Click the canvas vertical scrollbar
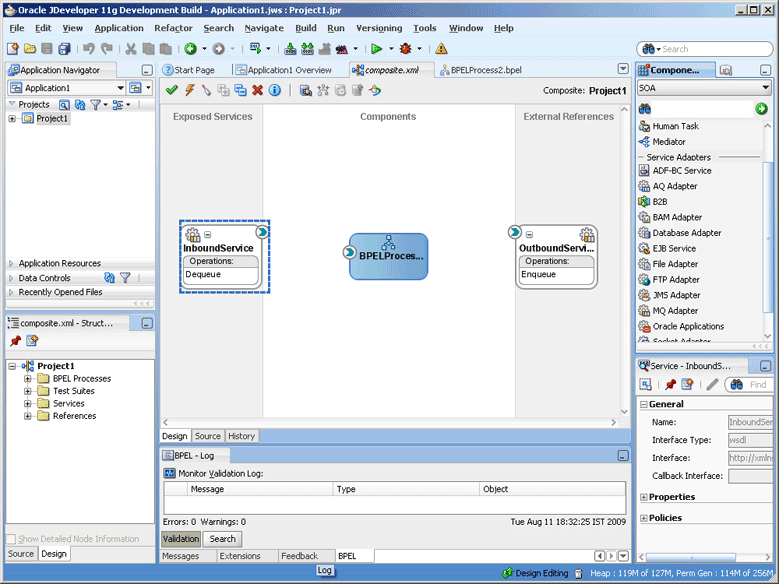Viewport: 779px width, 584px height. click(624, 260)
